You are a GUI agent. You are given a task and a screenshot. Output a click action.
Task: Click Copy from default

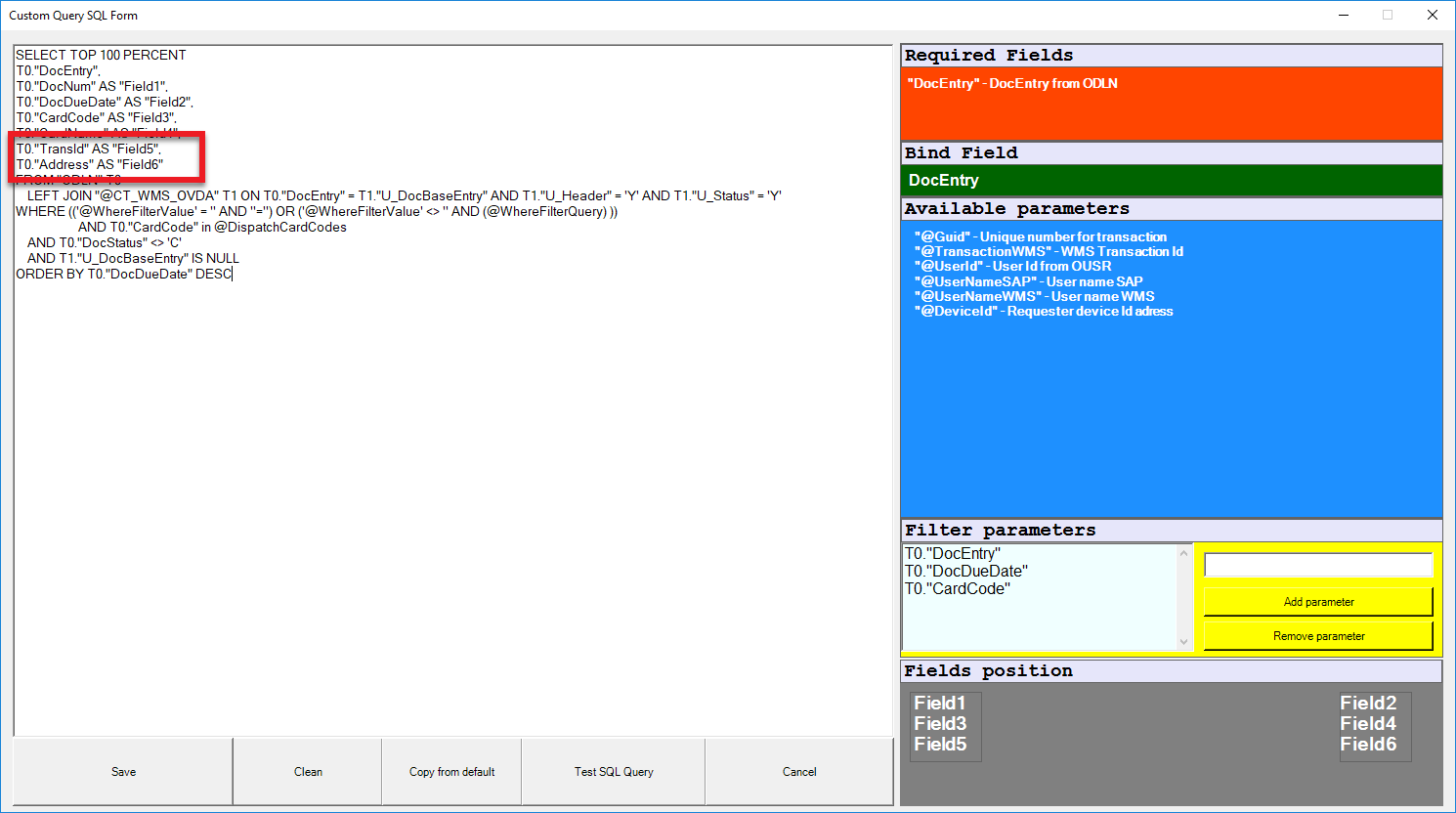pos(450,771)
